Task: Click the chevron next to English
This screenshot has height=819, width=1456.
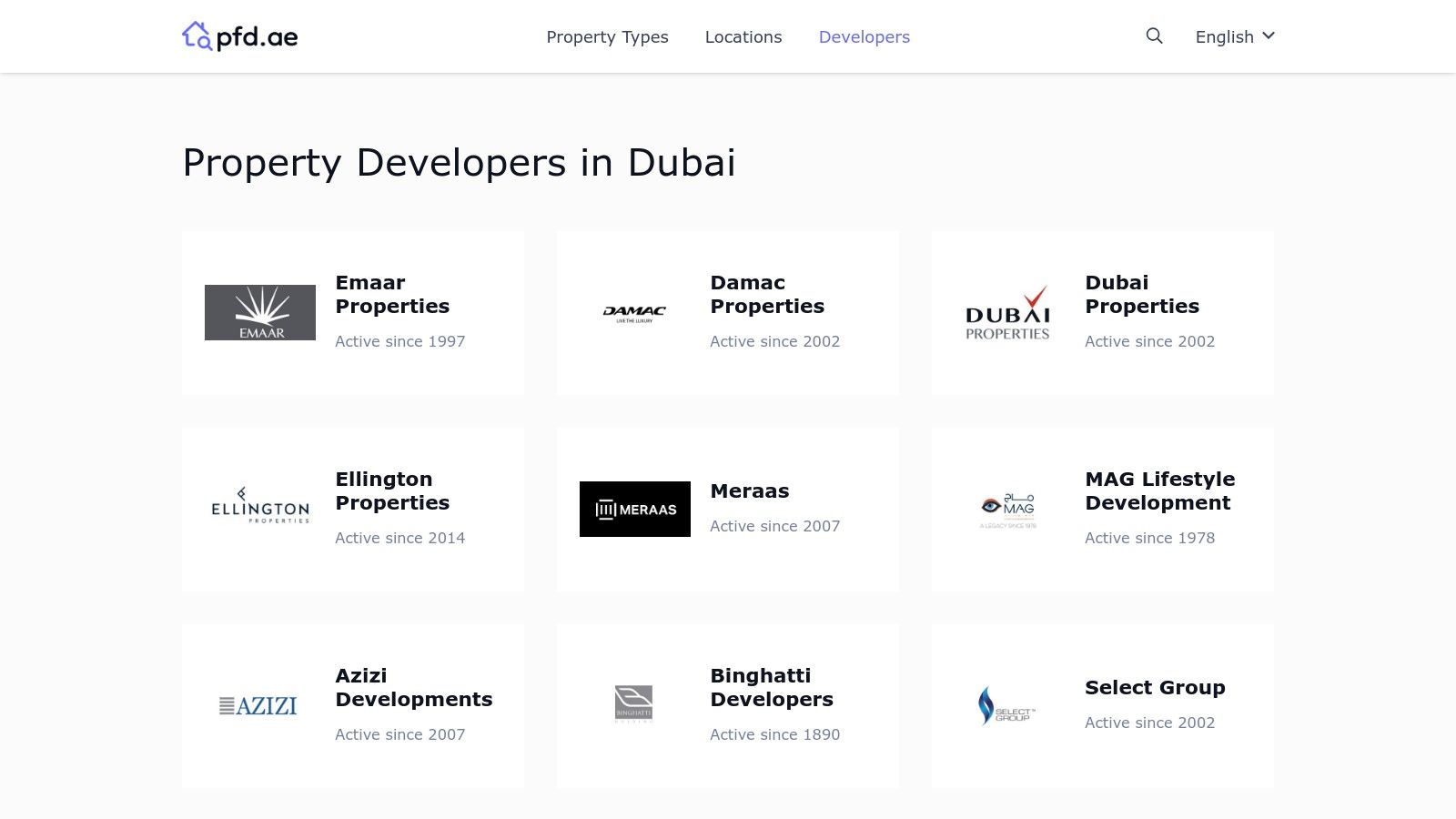Action: [x=1267, y=36]
